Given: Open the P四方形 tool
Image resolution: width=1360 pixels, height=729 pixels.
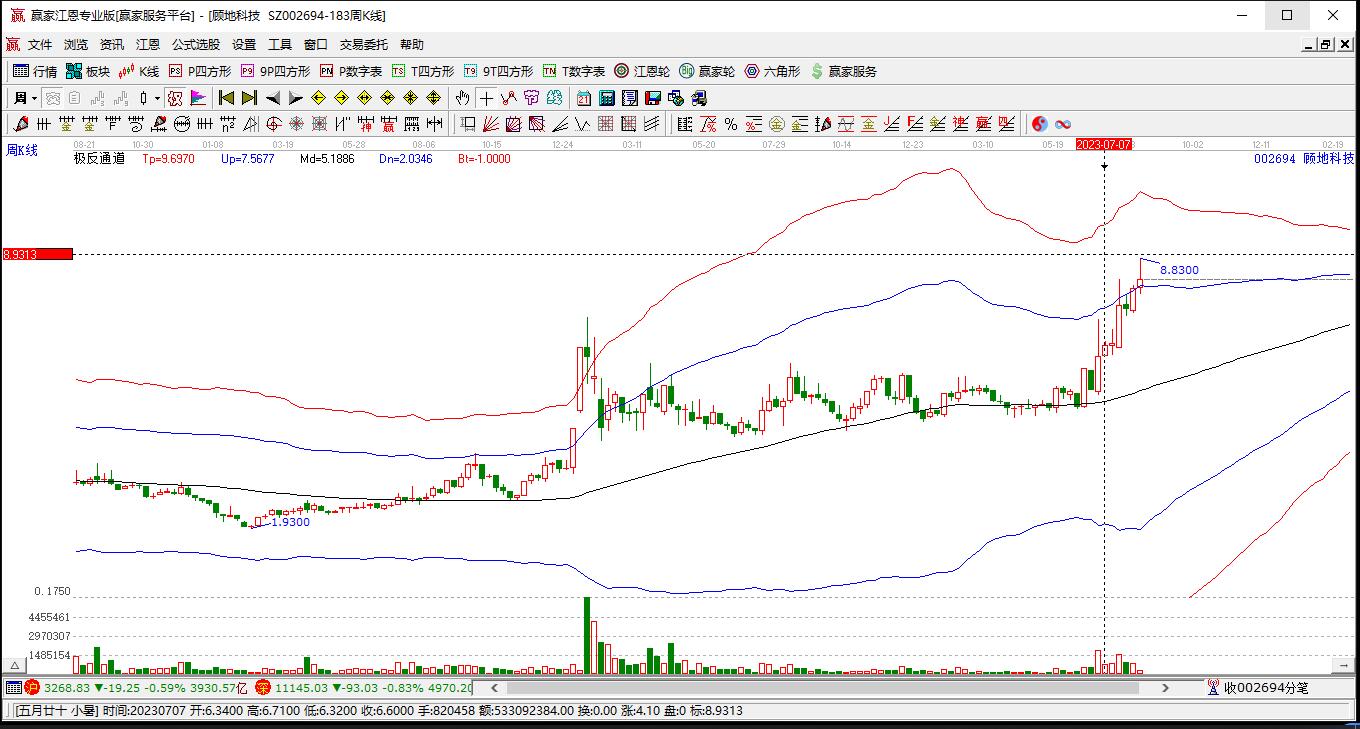Looking at the screenshot, I should tap(200, 71).
